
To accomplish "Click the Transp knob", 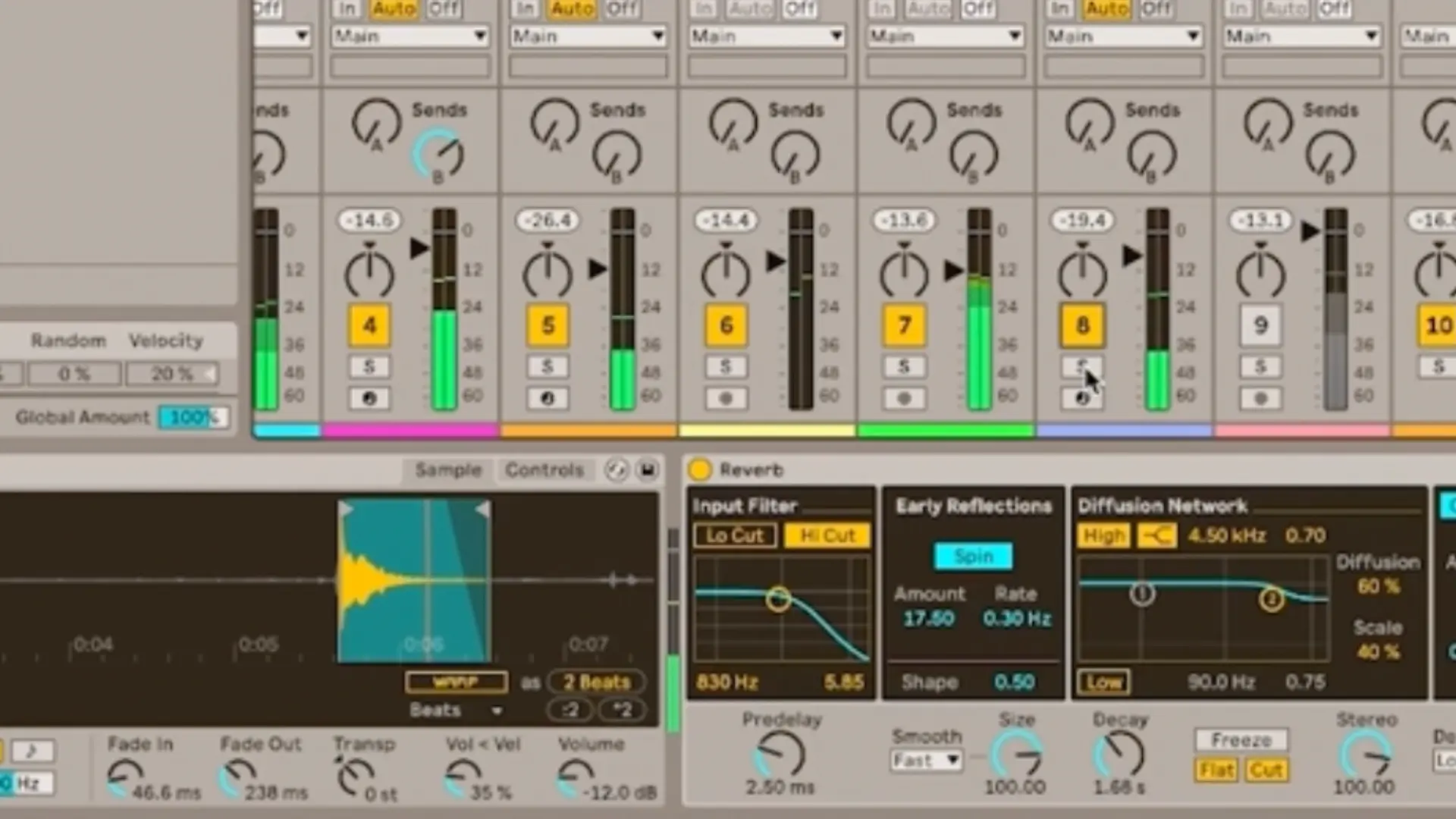I will point(355,780).
